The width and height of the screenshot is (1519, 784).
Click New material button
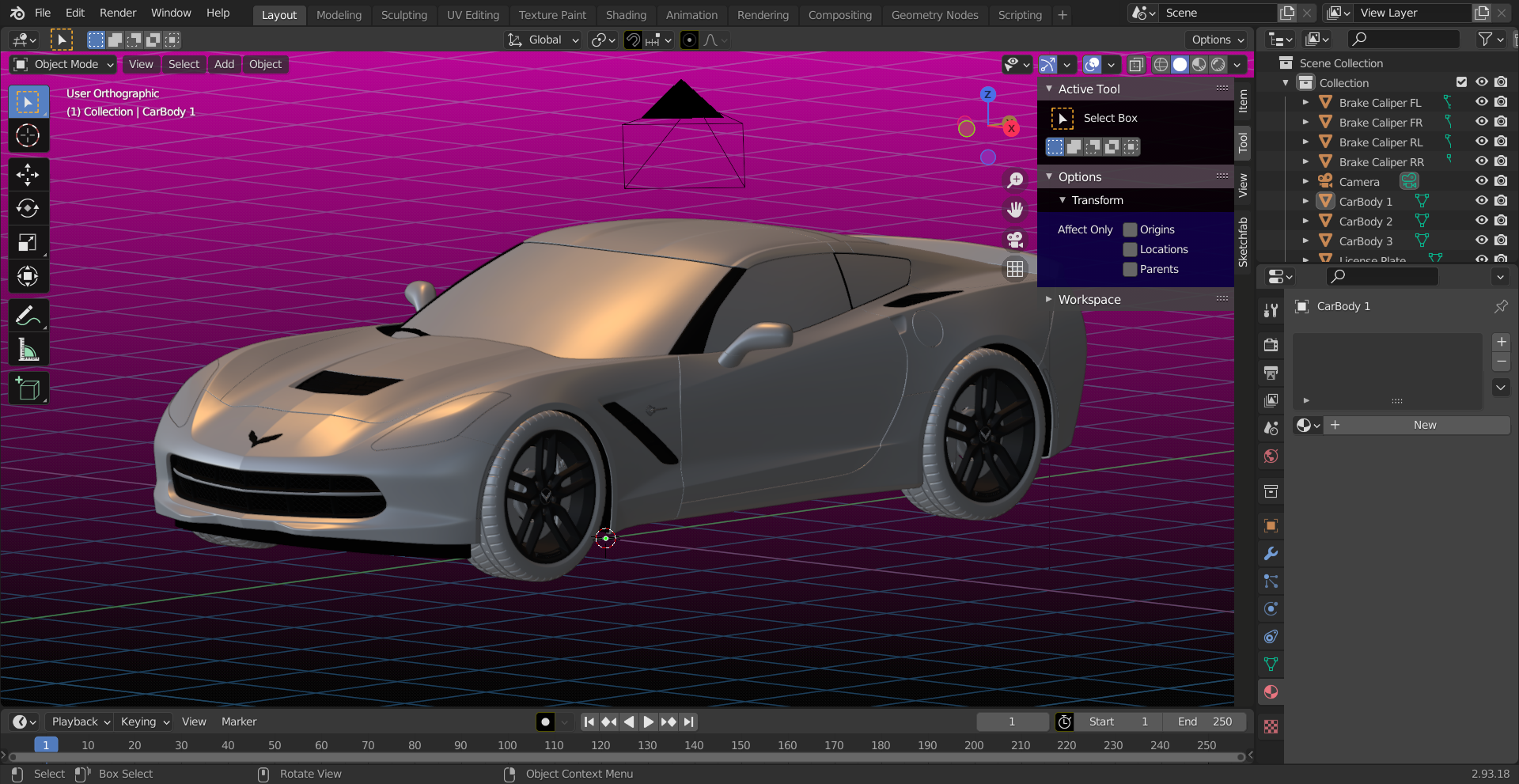(x=1425, y=425)
